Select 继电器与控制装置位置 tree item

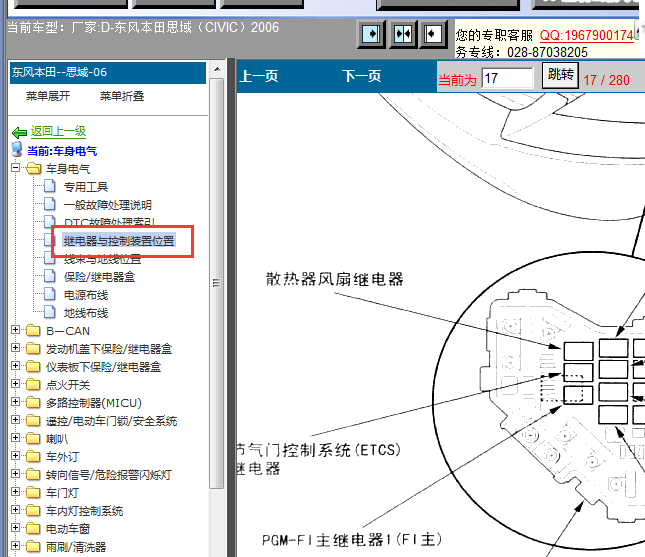coord(119,241)
